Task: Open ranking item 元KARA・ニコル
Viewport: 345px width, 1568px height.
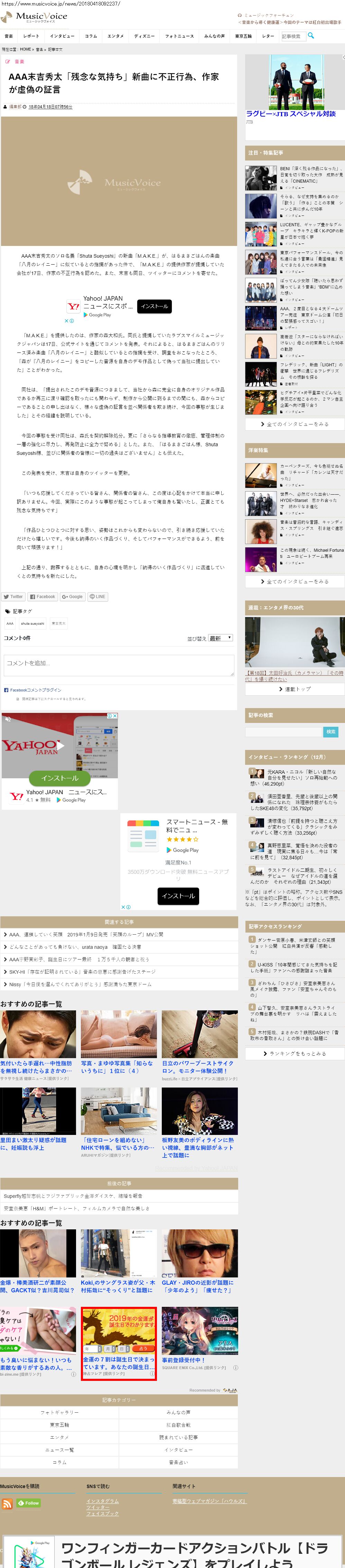Action: (295, 777)
